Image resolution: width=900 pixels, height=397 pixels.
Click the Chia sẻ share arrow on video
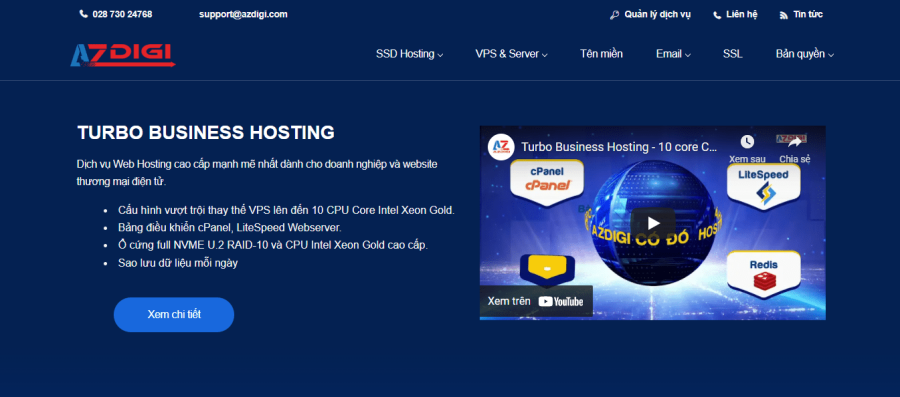[x=794, y=142]
